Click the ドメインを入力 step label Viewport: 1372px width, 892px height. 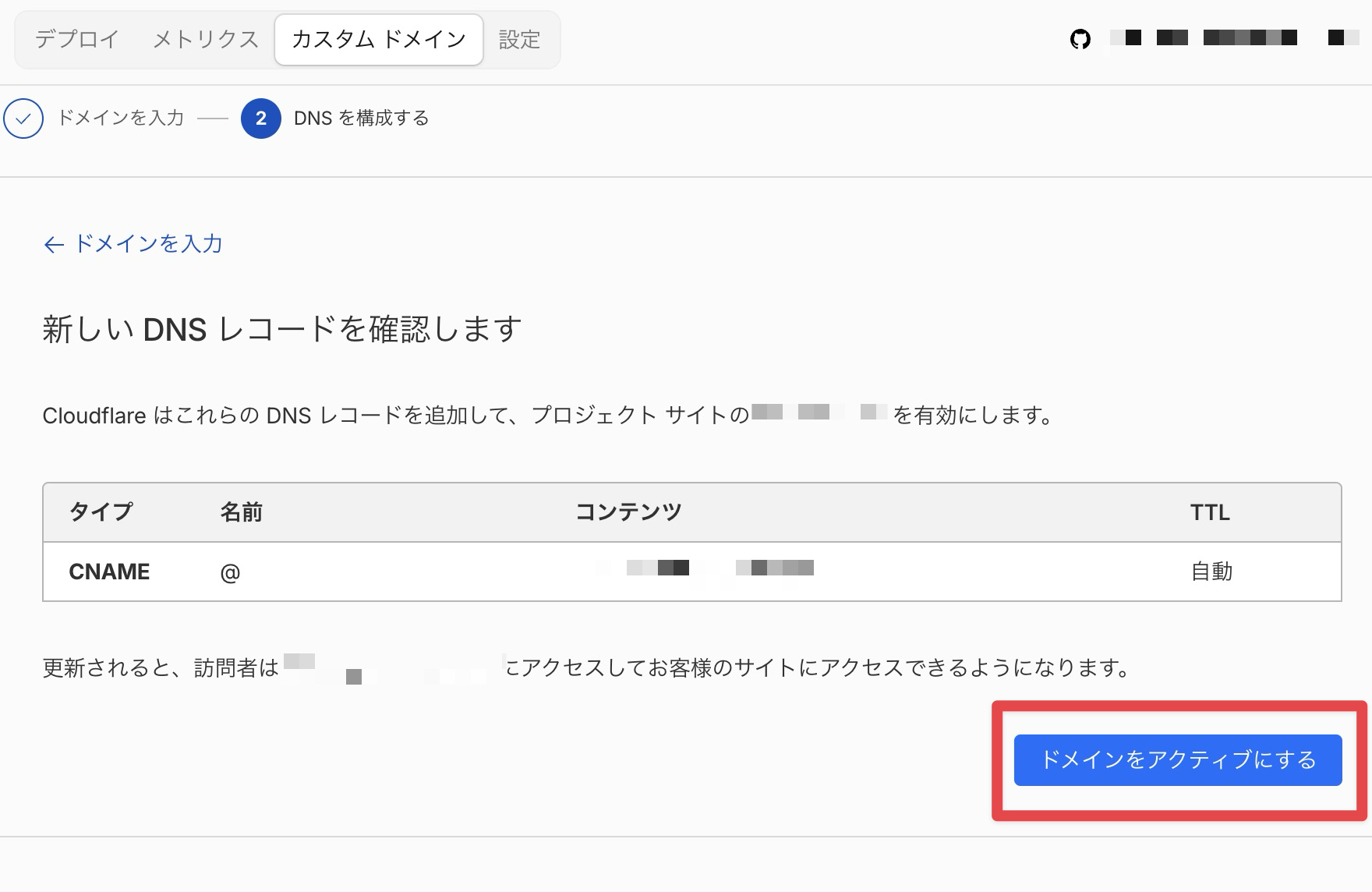click(x=121, y=118)
